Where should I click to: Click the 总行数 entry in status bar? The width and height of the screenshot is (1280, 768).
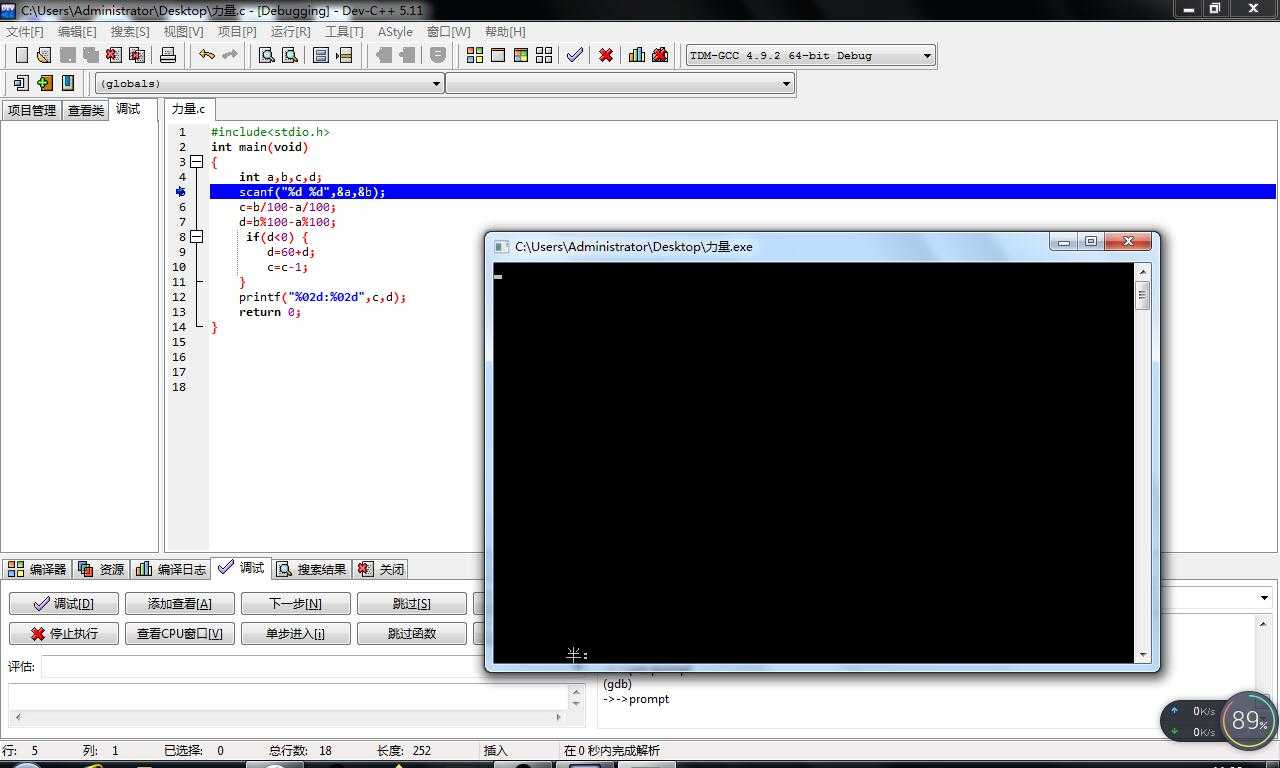pyautogui.click(x=300, y=750)
